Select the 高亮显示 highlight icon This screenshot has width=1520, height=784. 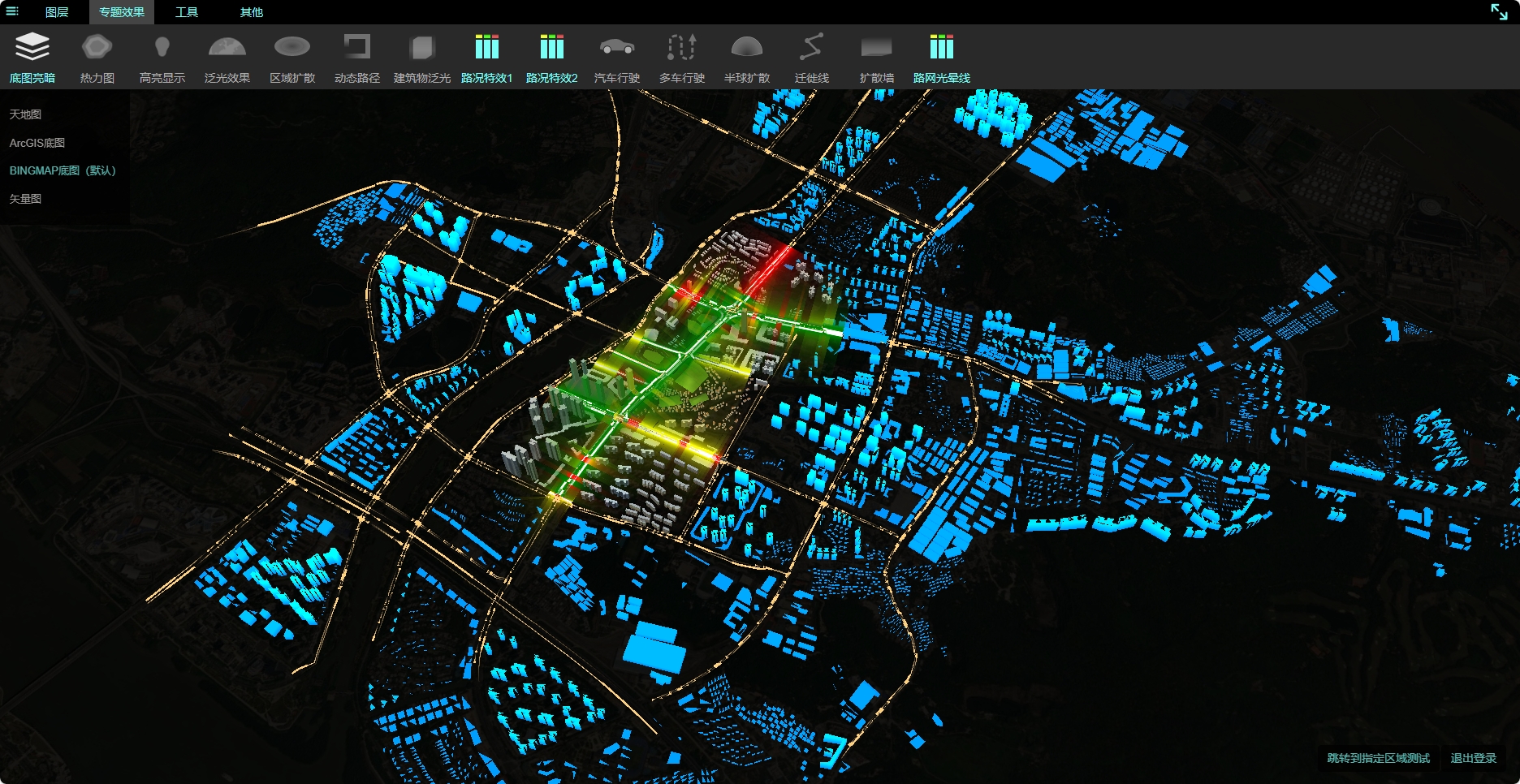162,49
